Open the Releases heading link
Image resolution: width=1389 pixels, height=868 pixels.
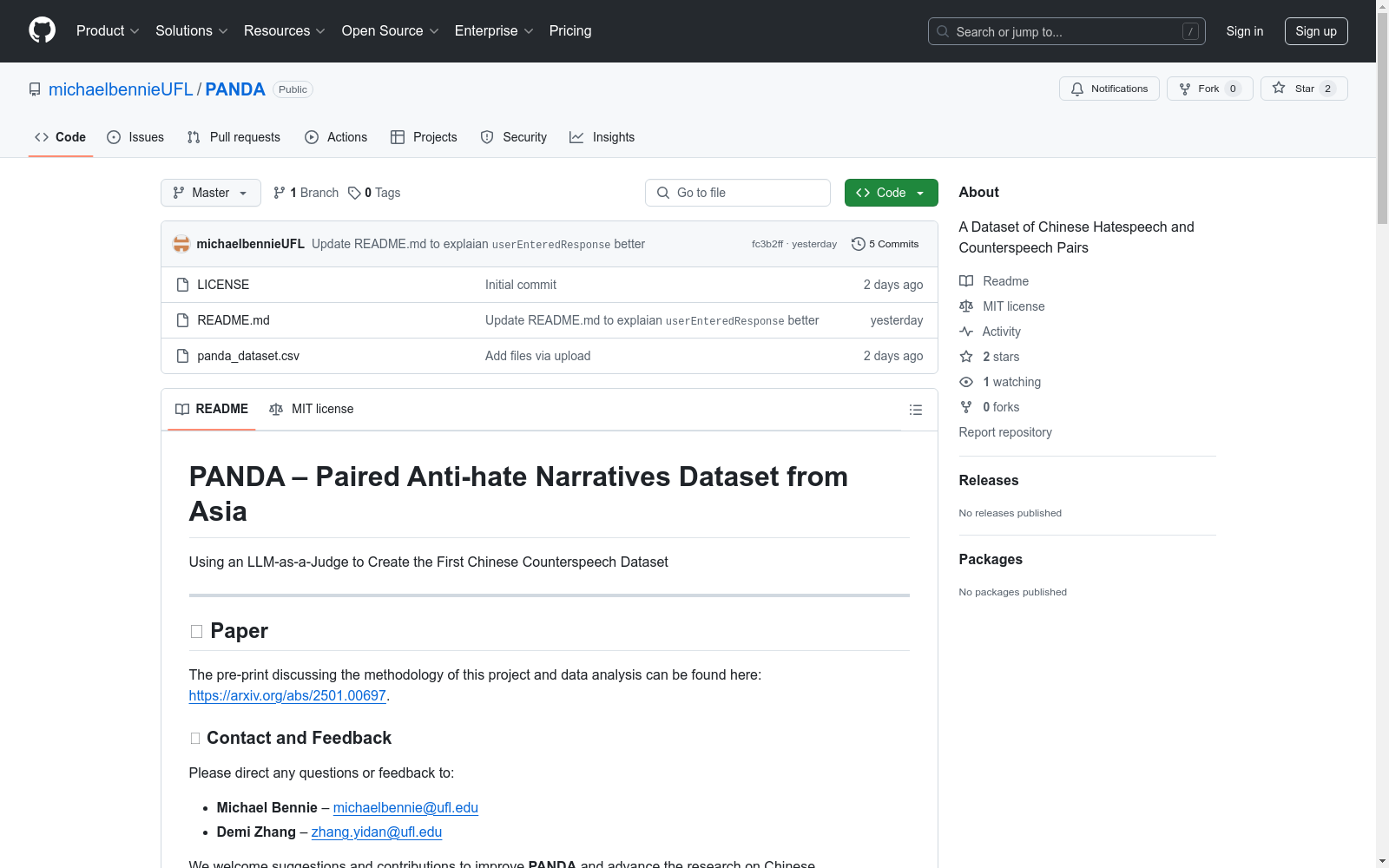[x=989, y=480]
